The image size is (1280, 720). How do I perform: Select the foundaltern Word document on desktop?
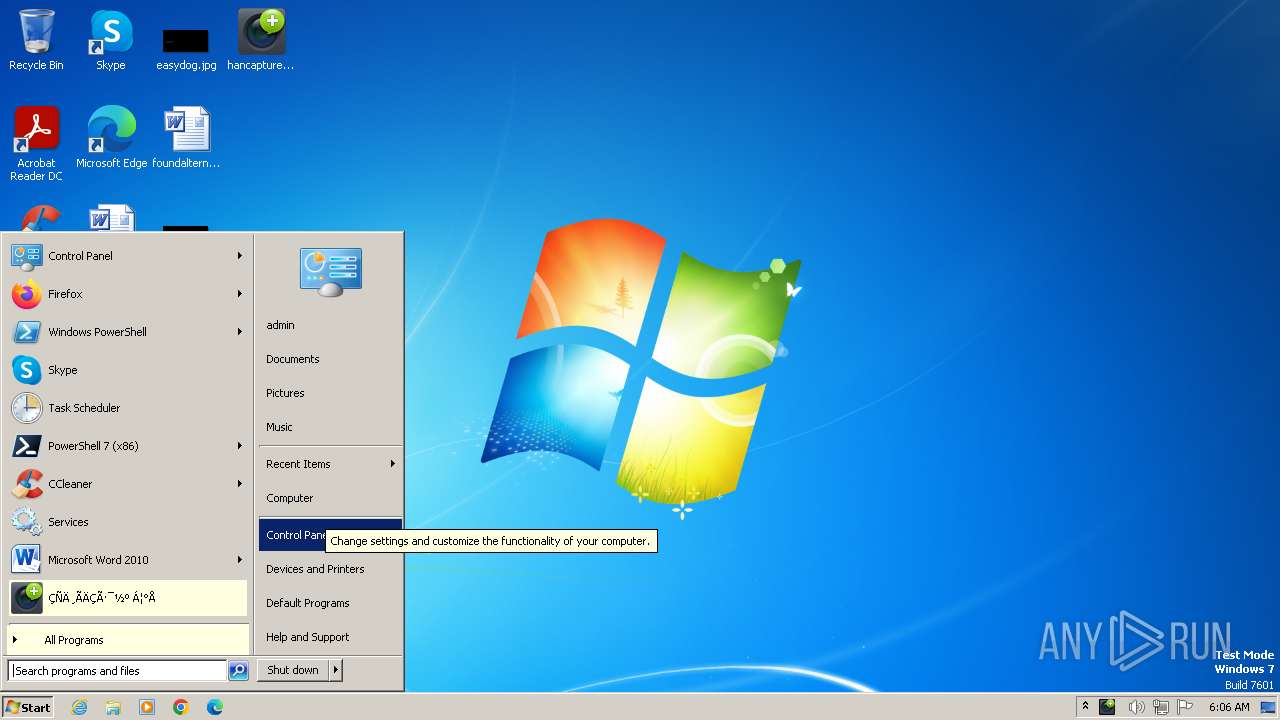[x=186, y=137]
